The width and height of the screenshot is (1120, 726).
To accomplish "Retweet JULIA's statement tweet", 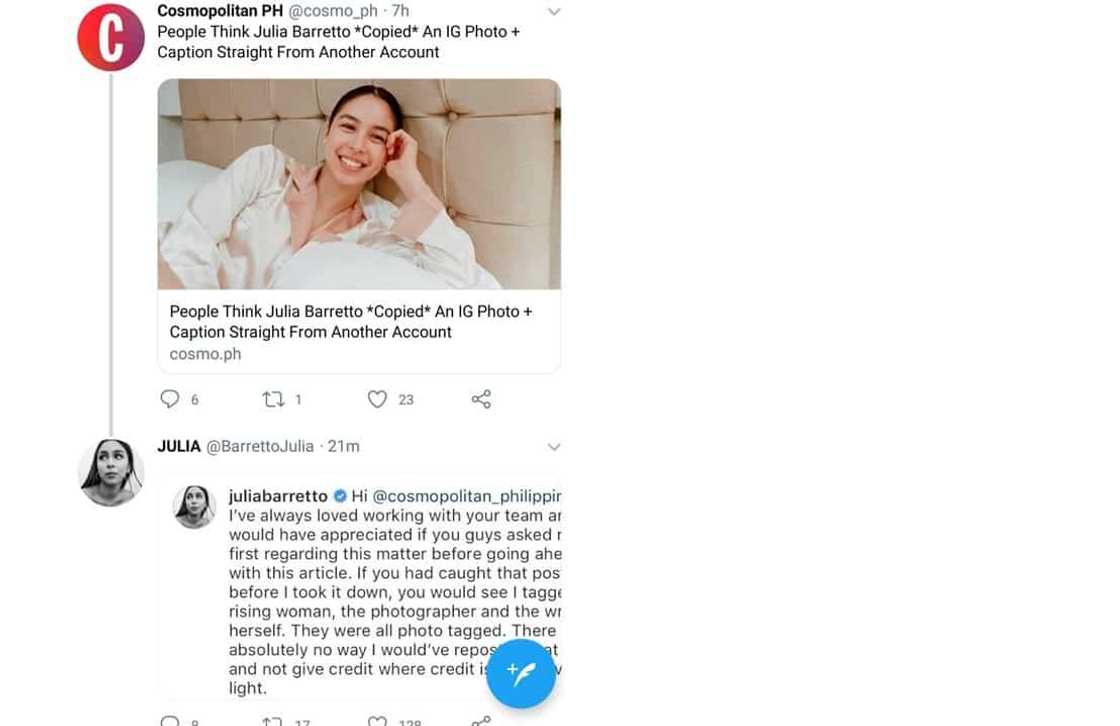I will pos(273,719).
